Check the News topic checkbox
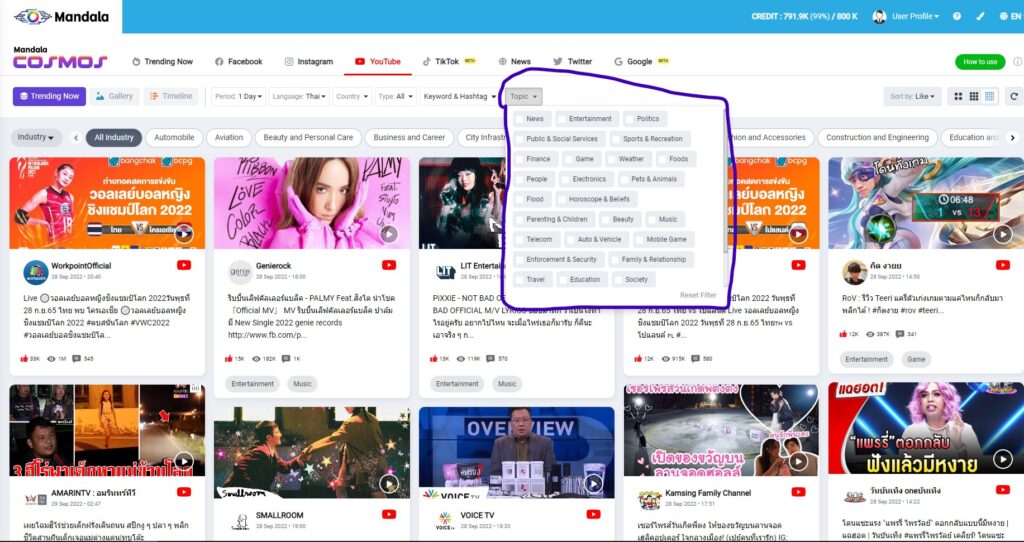 (x=519, y=119)
